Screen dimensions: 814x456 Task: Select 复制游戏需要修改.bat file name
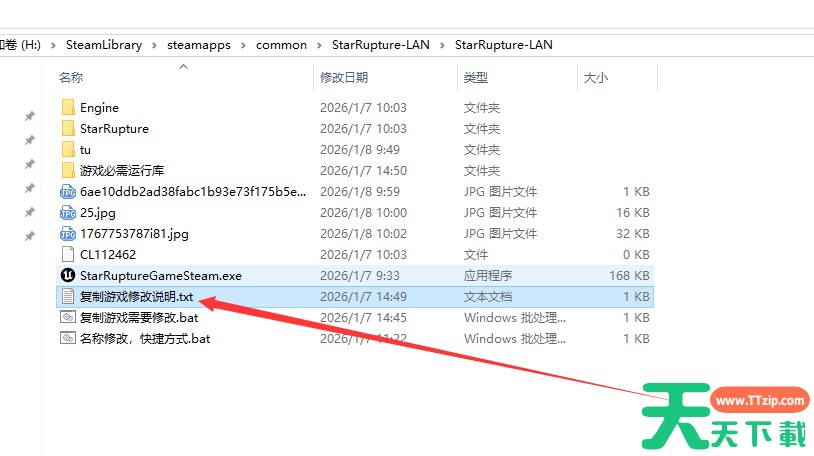click(x=139, y=317)
